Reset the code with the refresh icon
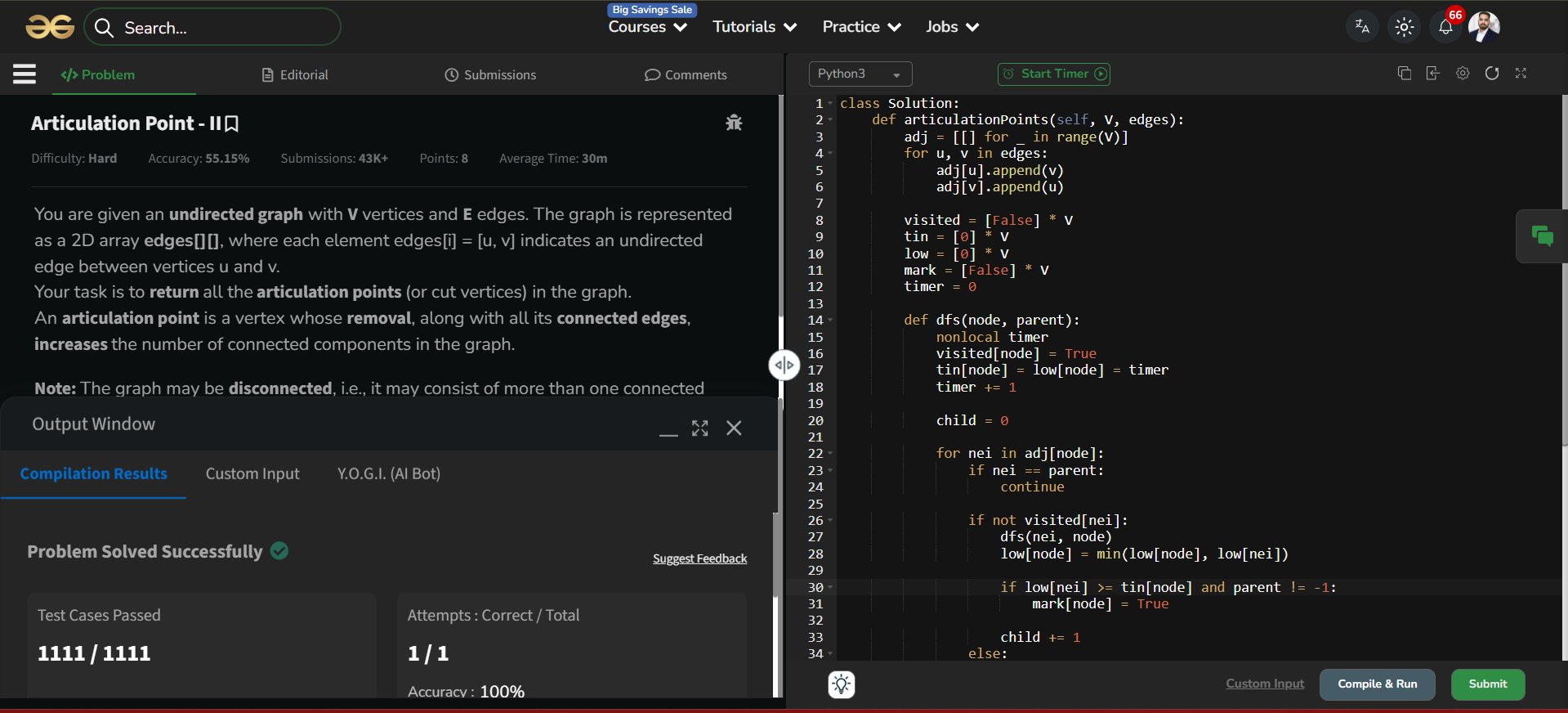This screenshot has height=713, width=1568. pyautogui.click(x=1492, y=74)
